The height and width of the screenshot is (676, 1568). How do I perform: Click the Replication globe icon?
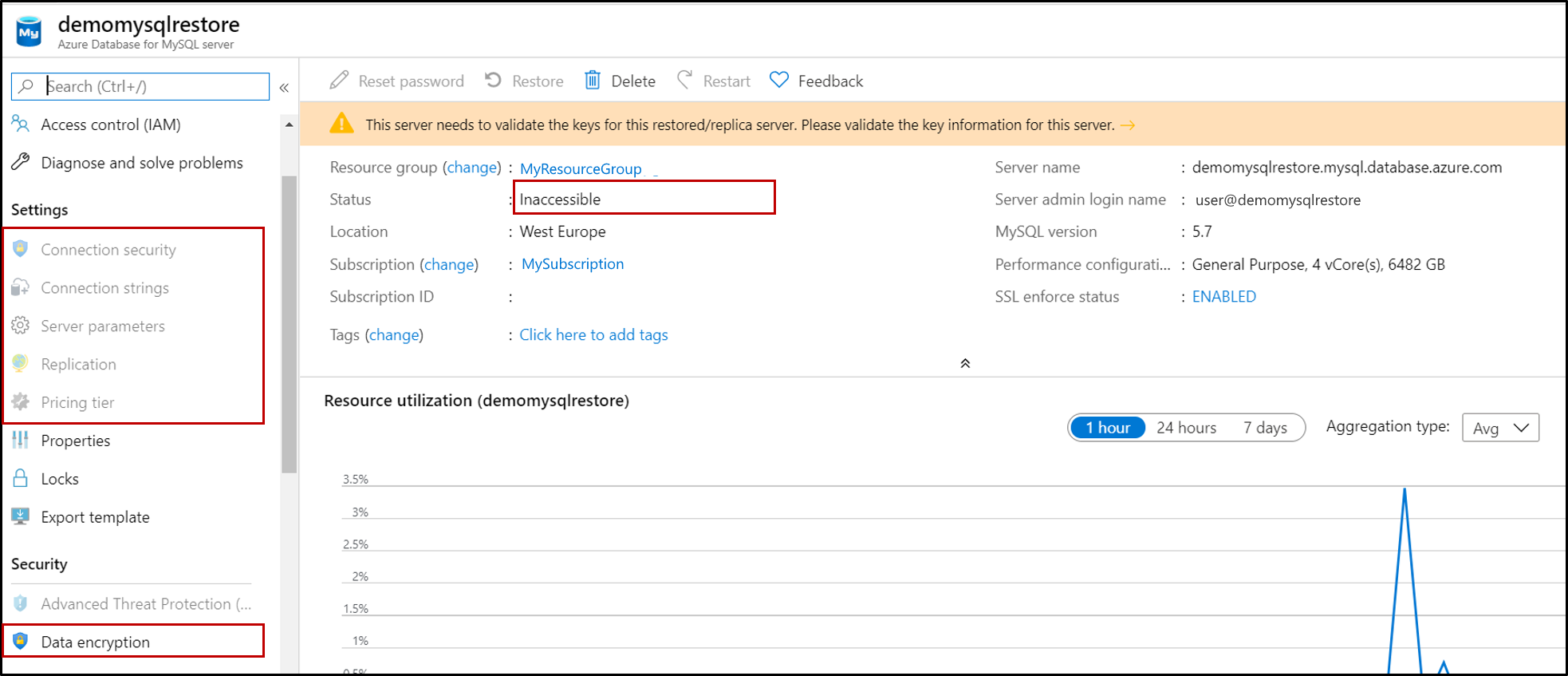(20, 363)
